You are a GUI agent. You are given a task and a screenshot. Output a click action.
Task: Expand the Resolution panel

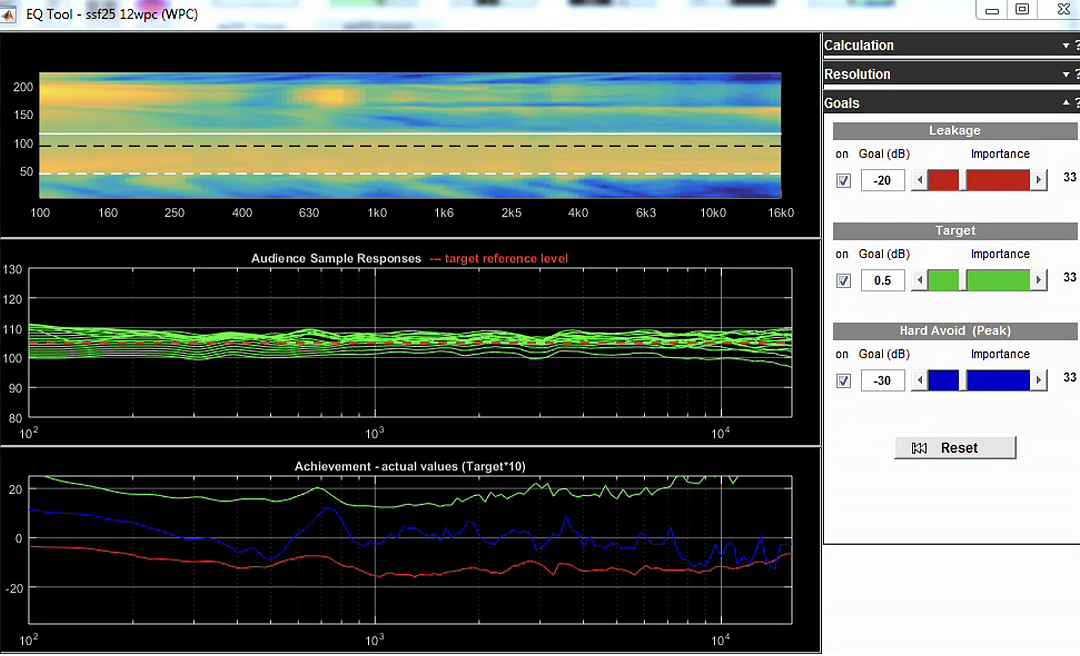point(1065,75)
